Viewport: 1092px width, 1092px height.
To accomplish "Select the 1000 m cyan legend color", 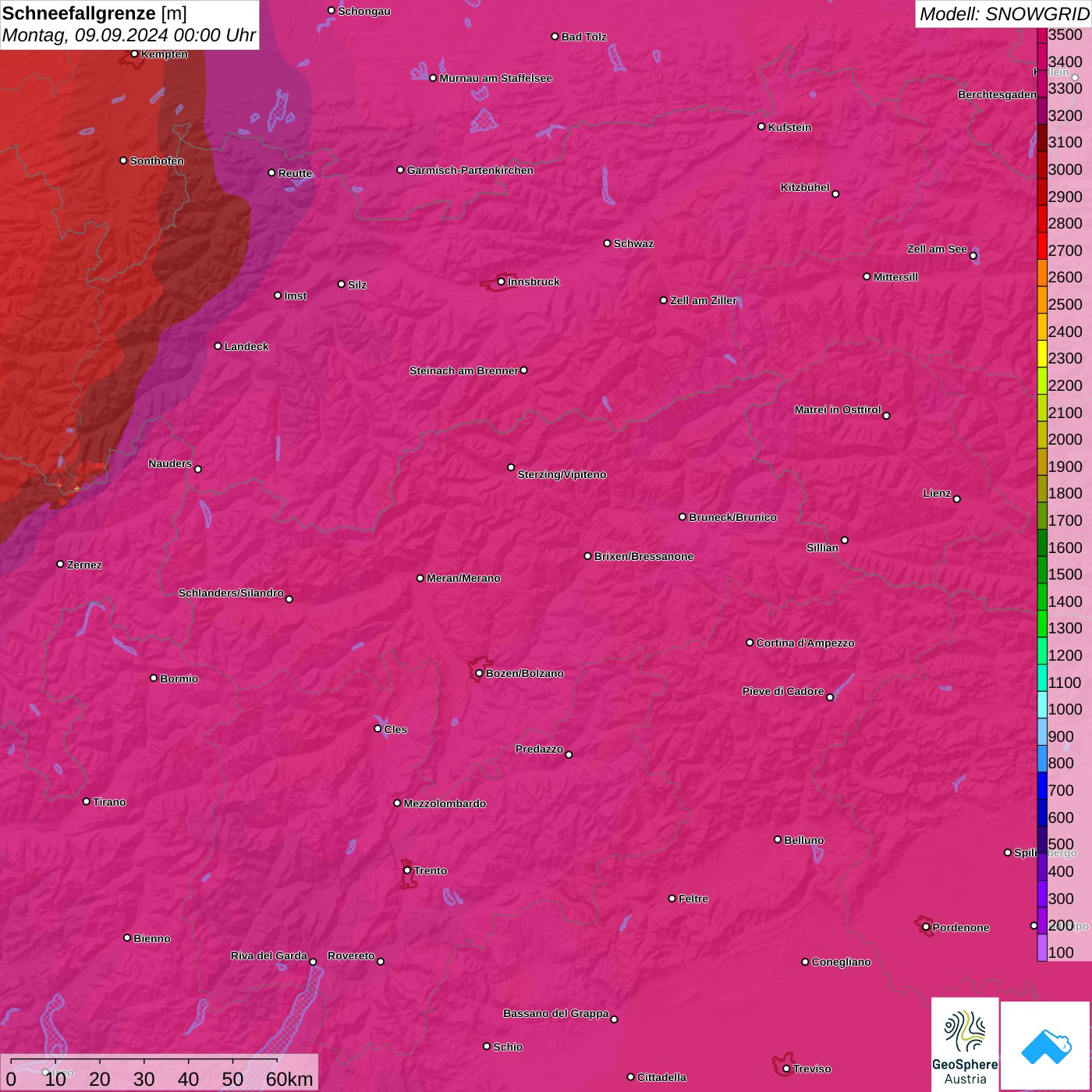I will coord(1042,705).
